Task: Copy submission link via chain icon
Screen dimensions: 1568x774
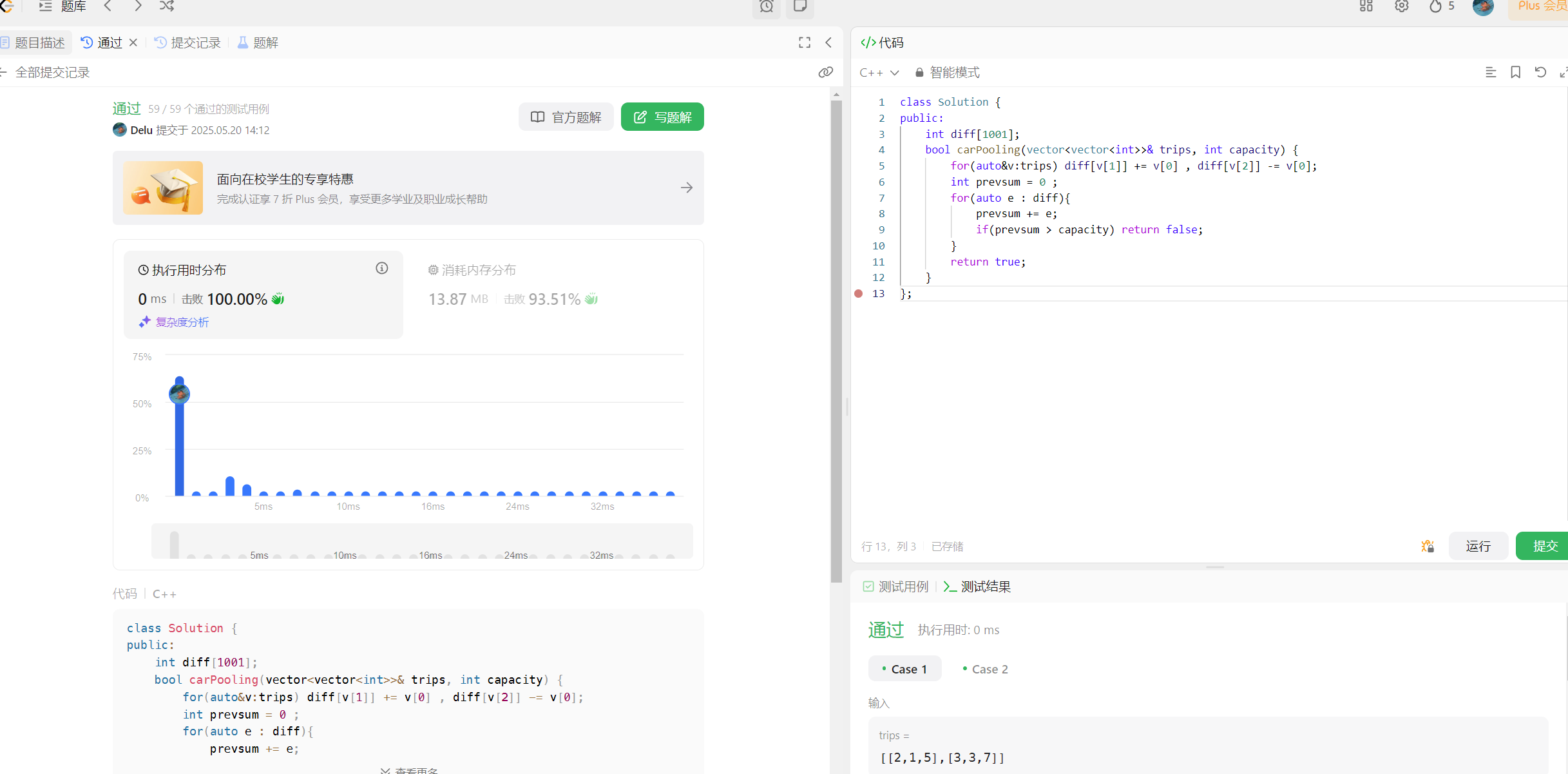Action: tap(825, 72)
